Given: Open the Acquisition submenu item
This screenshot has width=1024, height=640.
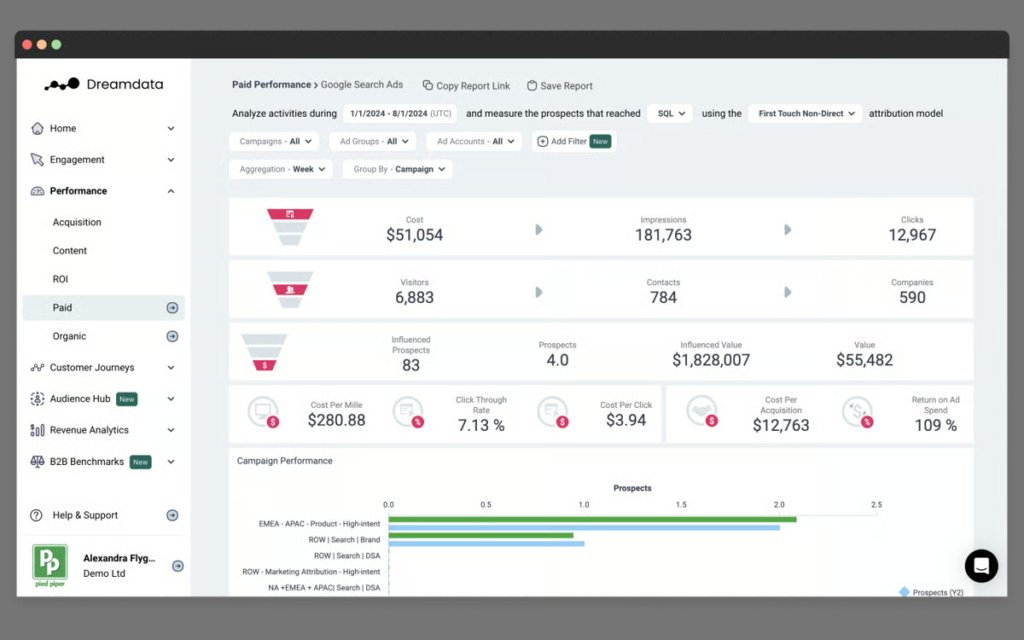Looking at the screenshot, I should pyautogui.click(x=77, y=222).
